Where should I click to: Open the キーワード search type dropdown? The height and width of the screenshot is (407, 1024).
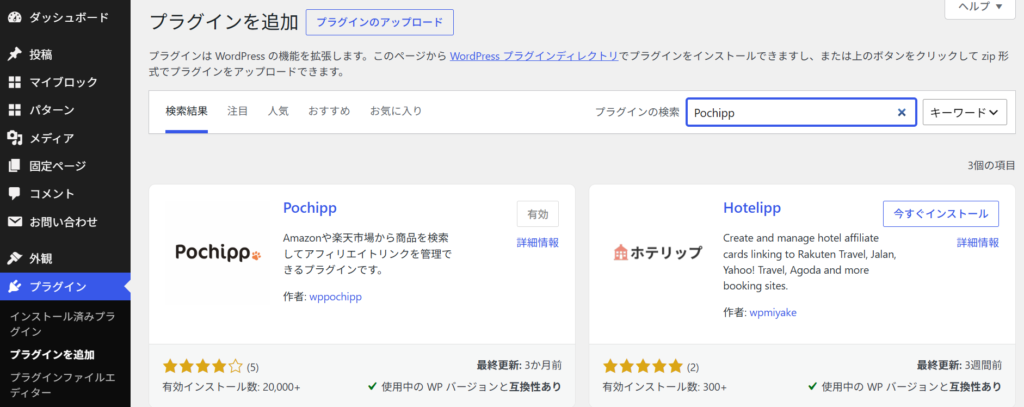coord(965,112)
